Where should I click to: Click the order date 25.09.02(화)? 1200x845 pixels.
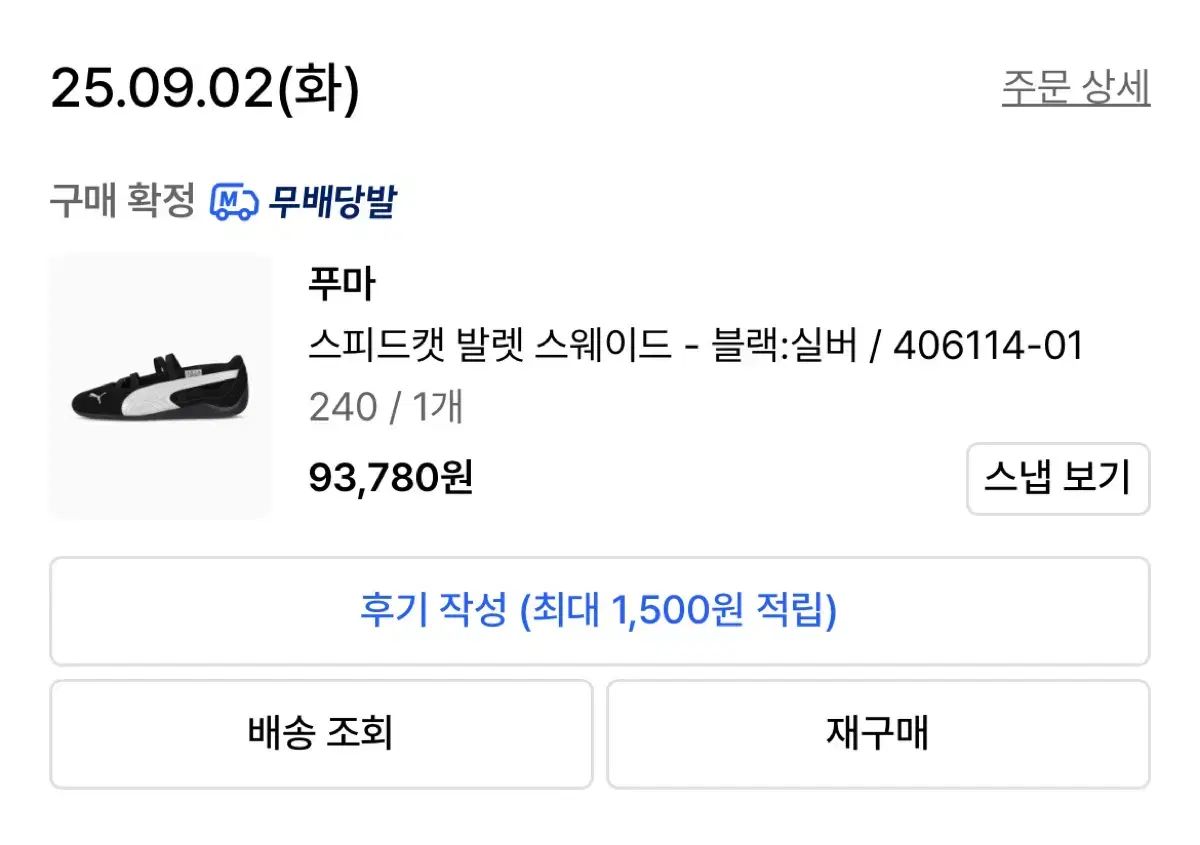tap(205, 88)
